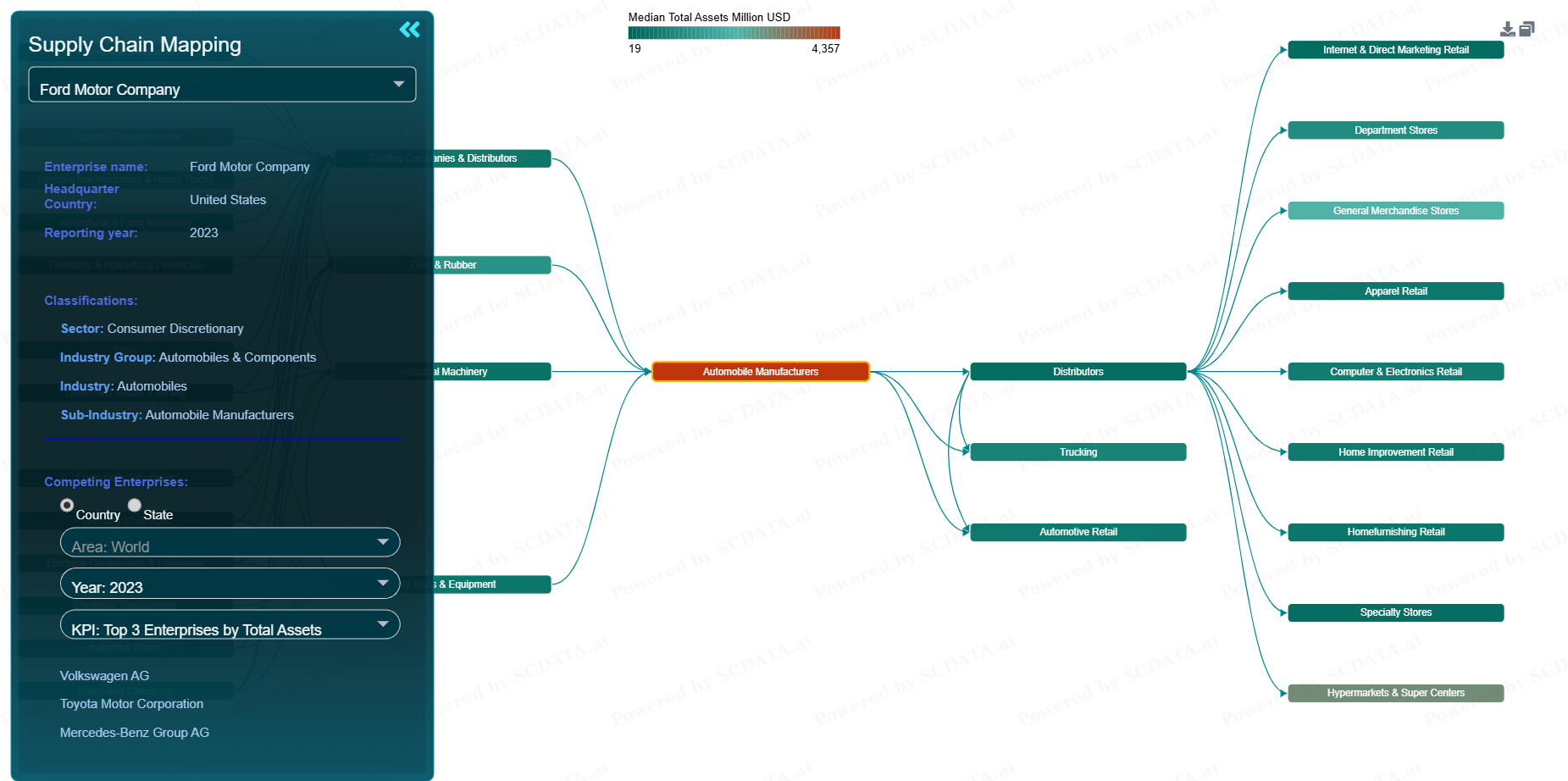Select the Country radio button
The width and height of the screenshot is (1568, 781).
[x=67, y=505]
